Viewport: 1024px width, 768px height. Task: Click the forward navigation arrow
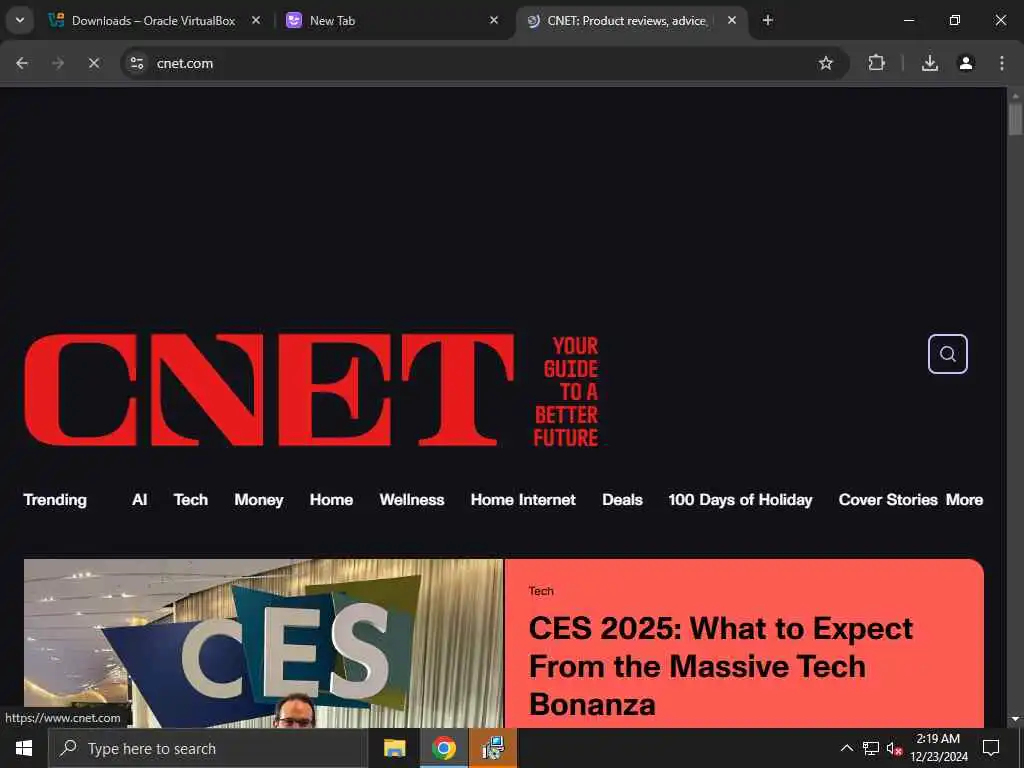[x=58, y=63]
